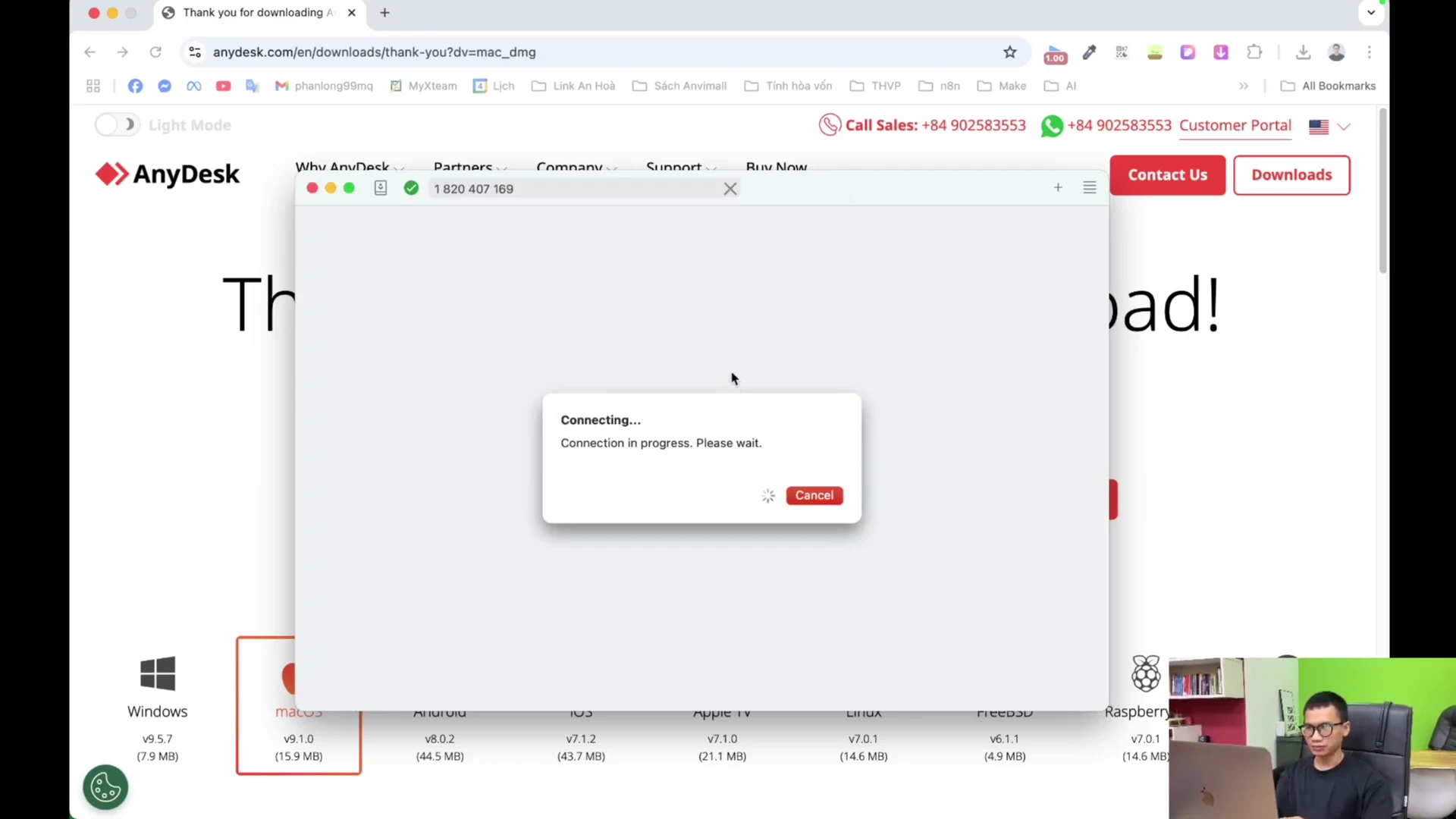Select the Windows download option

(158, 707)
